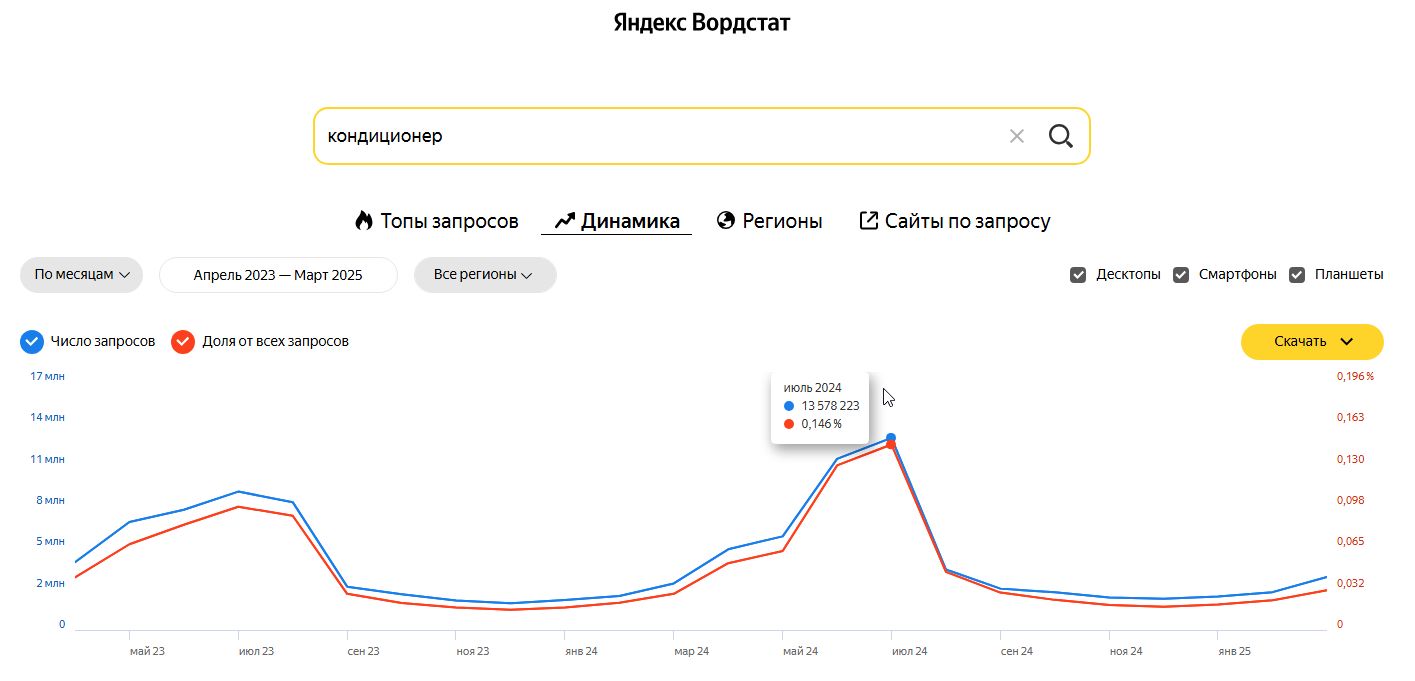The height and width of the screenshot is (681, 1415).
Task: Click the search magnifier icon
Action: pos(1060,136)
